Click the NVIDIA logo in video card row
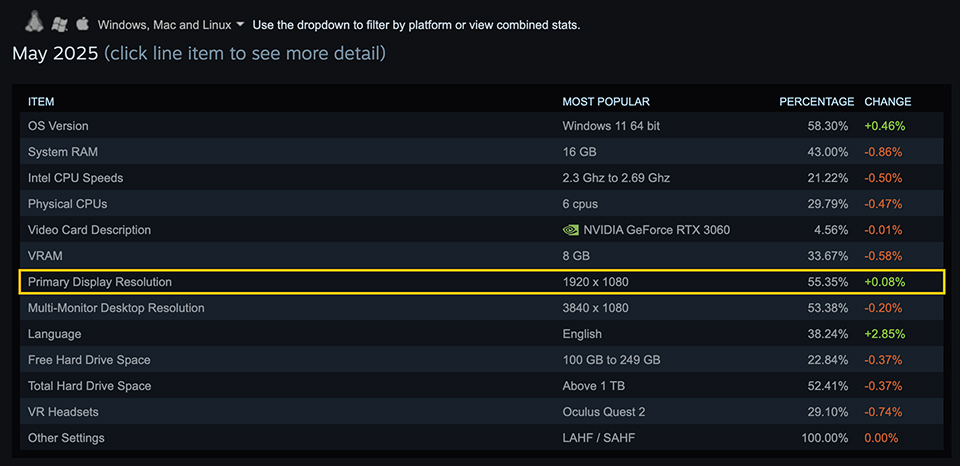Screen dimensions: 960x466 point(571,230)
